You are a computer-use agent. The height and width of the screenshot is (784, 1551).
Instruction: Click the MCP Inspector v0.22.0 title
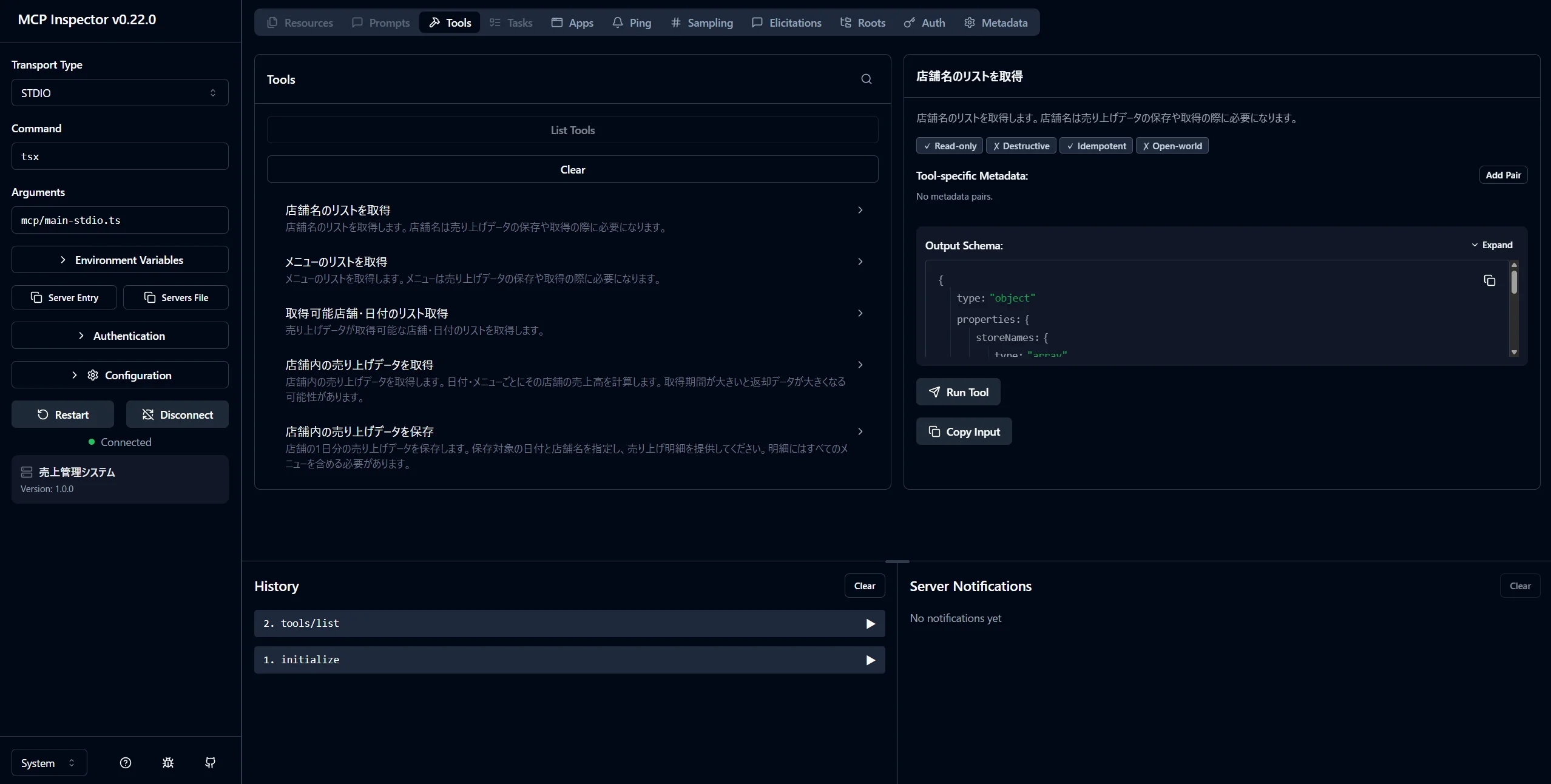[87, 19]
